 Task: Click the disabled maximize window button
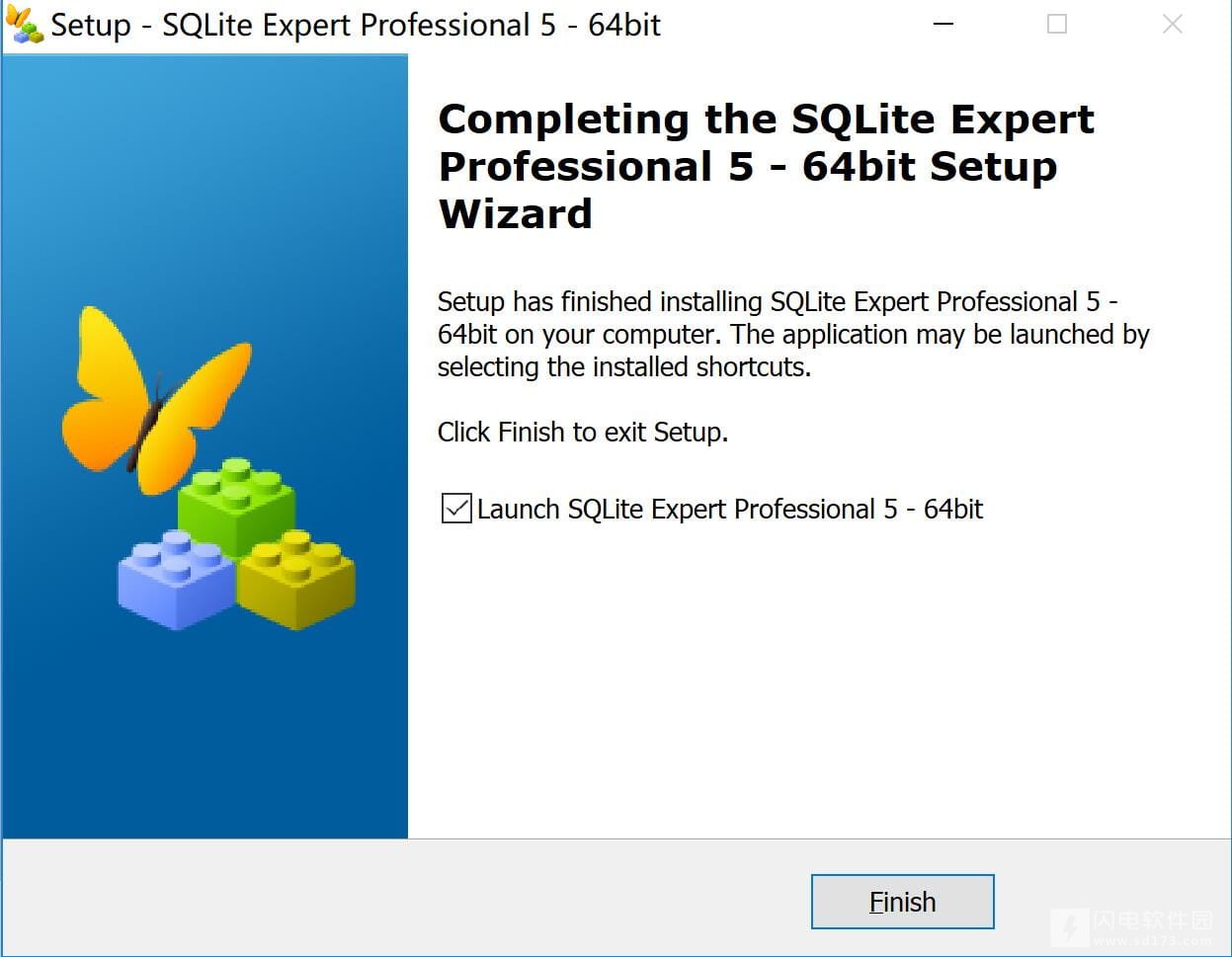tap(1057, 25)
